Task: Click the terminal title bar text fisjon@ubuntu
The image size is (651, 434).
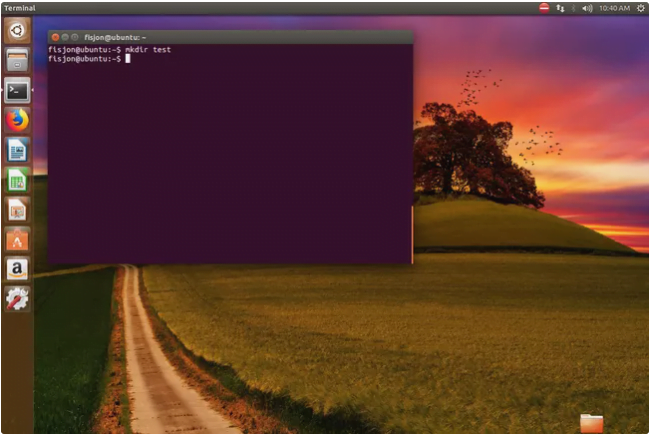Action: (x=115, y=37)
